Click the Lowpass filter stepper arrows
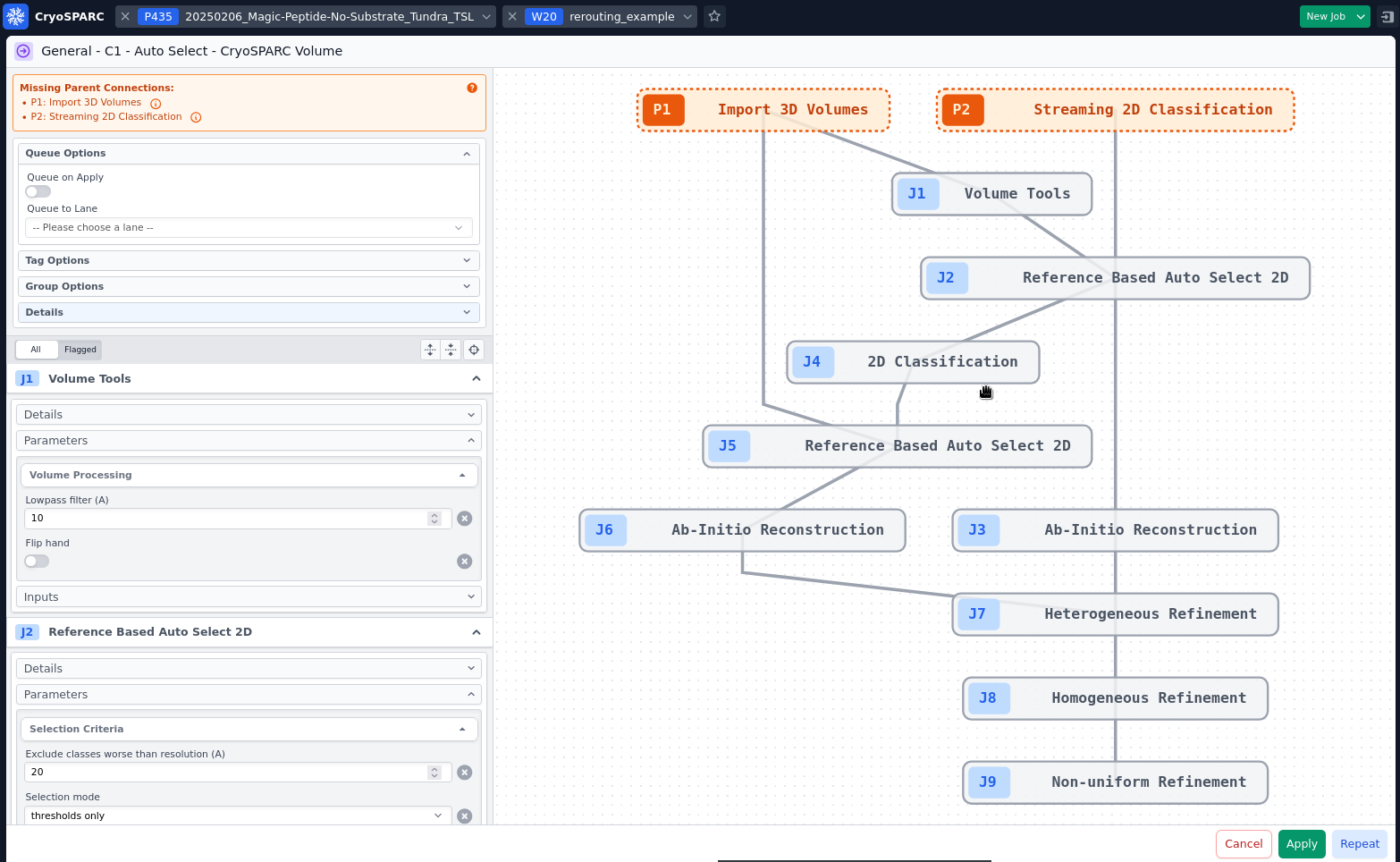The width and height of the screenshot is (1400, 862). [x=434, y=519]
